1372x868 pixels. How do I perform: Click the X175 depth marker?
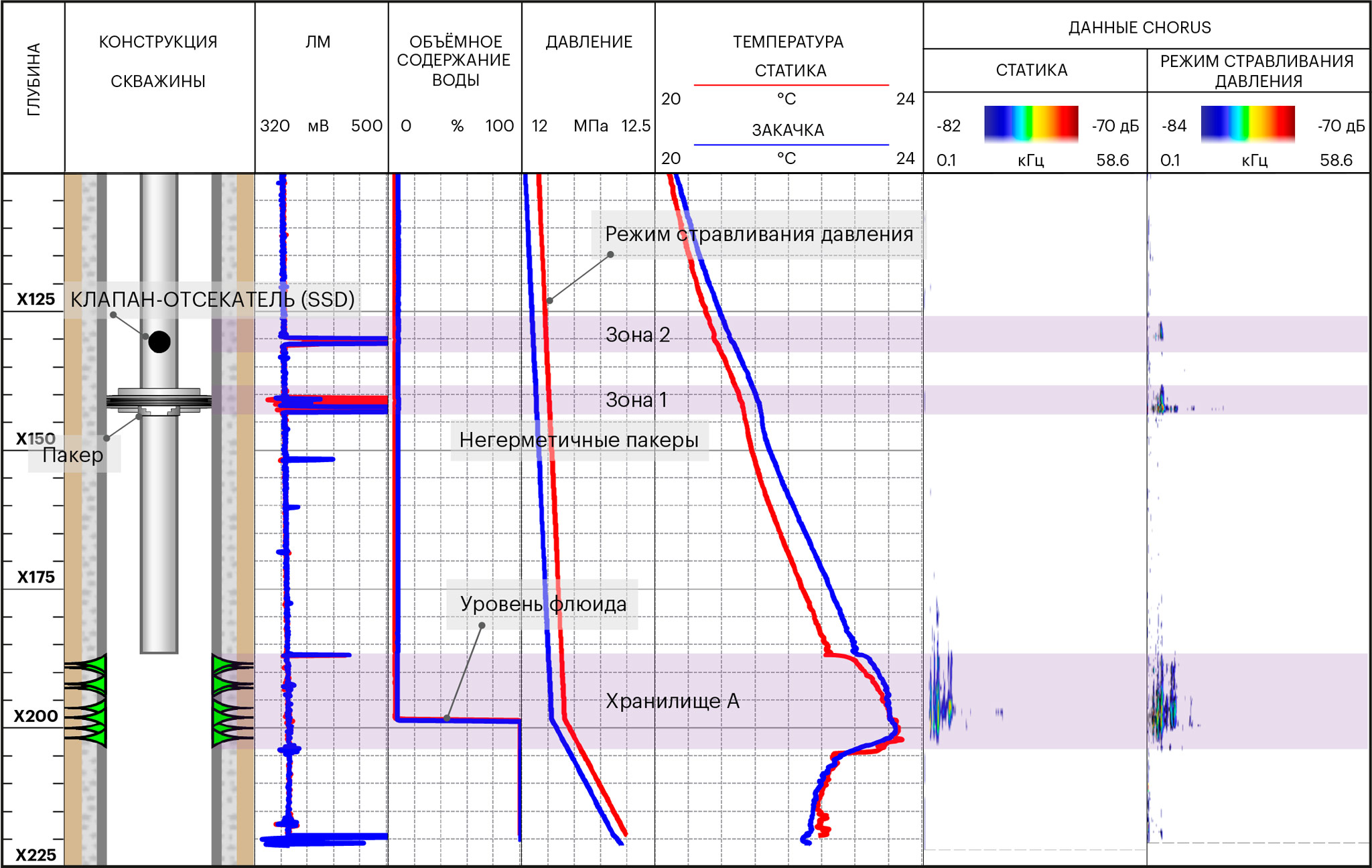tap(36, 577)
